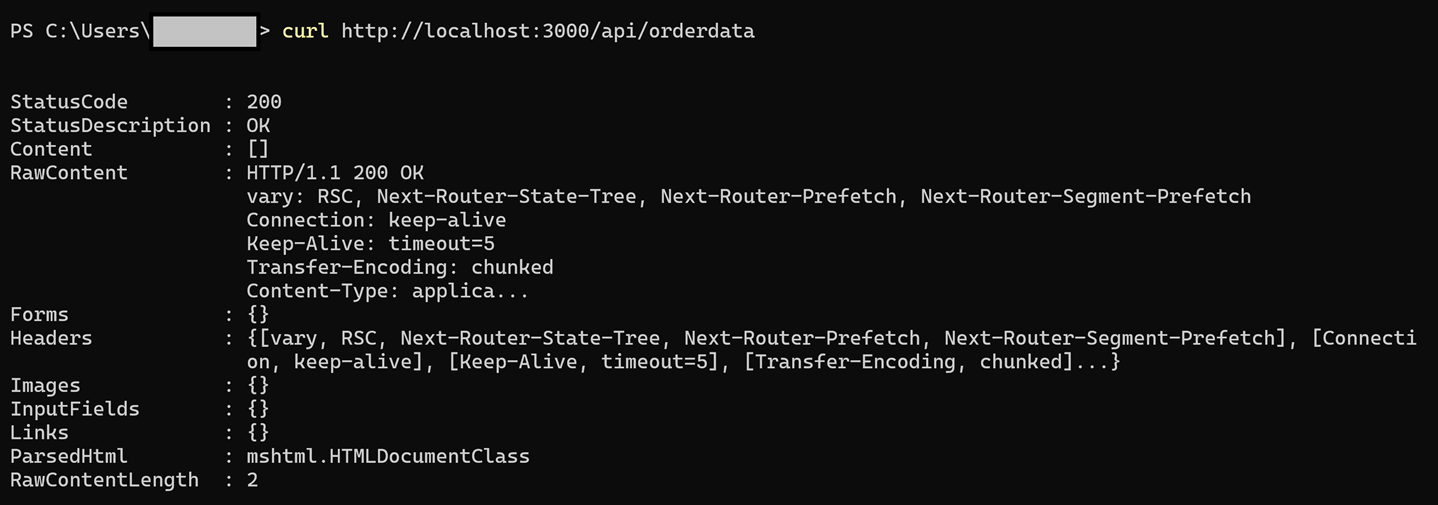Screen dimensions: 1438x505
Task: Click the RawContentLength value 2
Action: tap(253, 480)
